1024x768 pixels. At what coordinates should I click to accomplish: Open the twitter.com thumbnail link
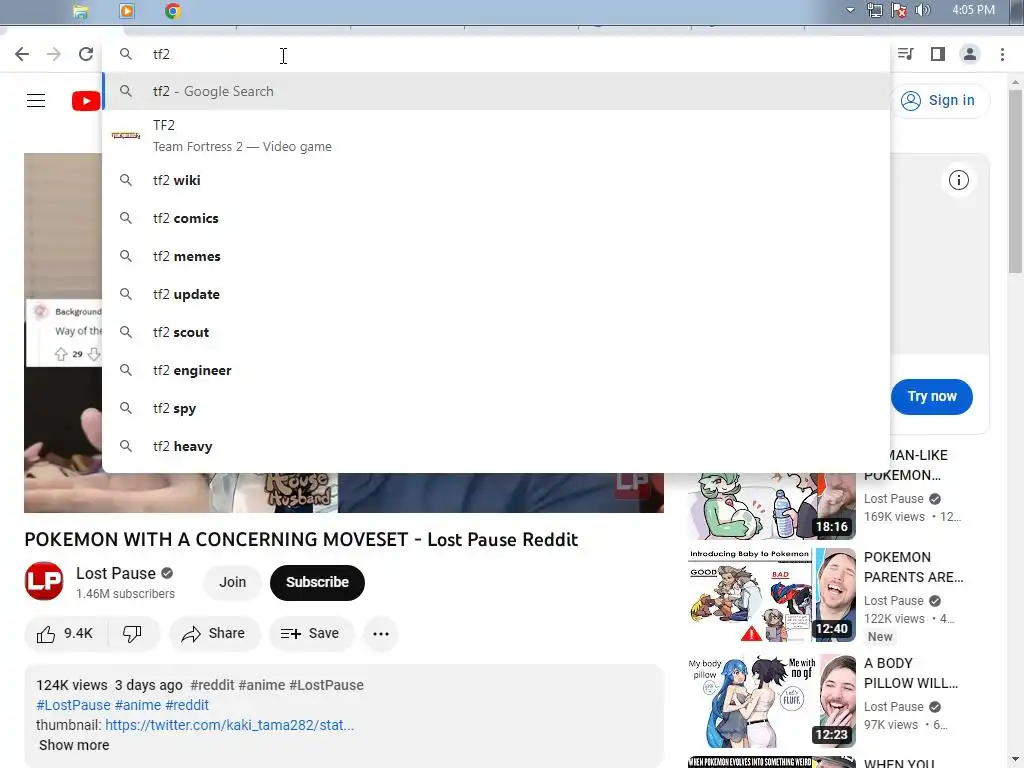tap(229, 725)
